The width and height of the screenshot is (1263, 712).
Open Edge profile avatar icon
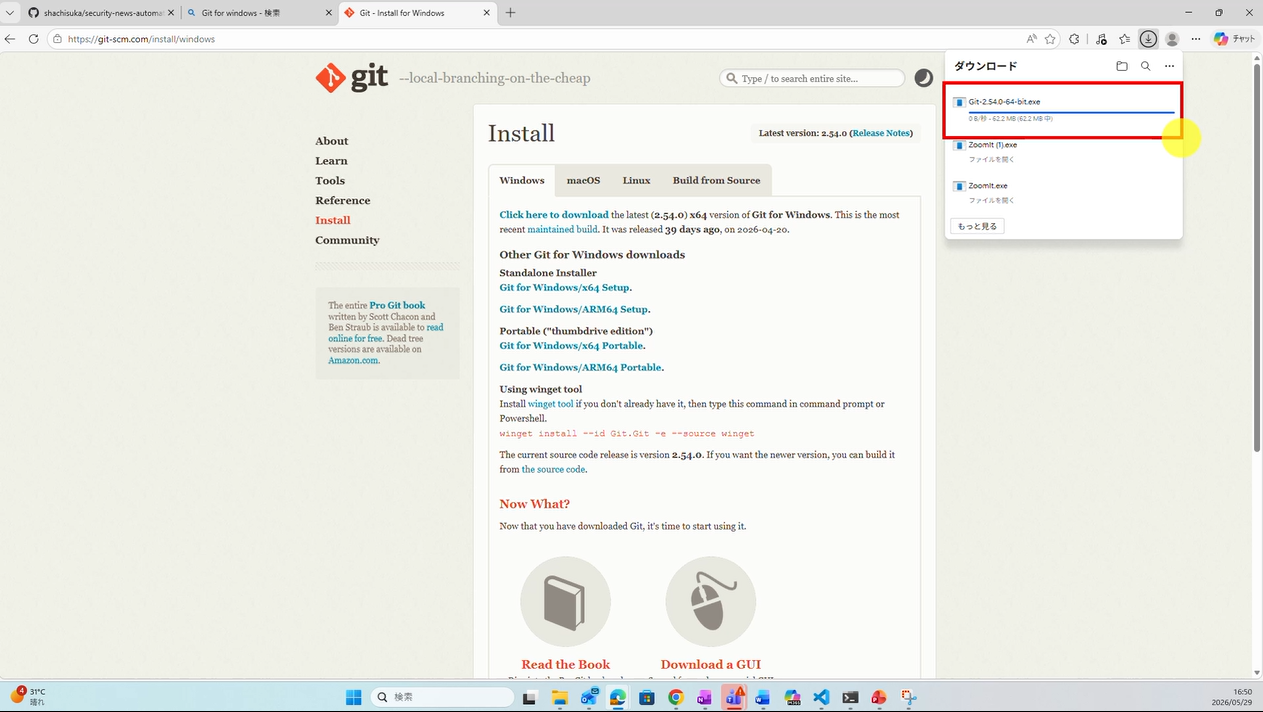pos(1172,39)
